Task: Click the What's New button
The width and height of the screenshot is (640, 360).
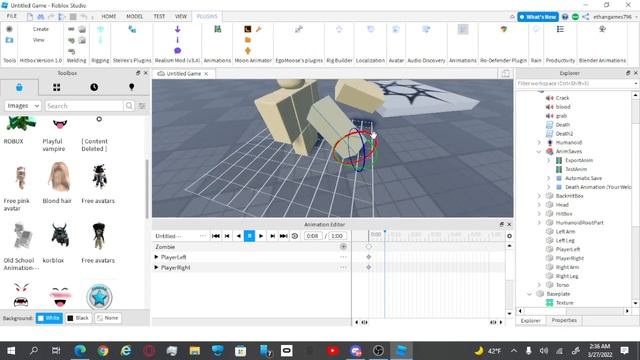Action: tap(538, 17)
